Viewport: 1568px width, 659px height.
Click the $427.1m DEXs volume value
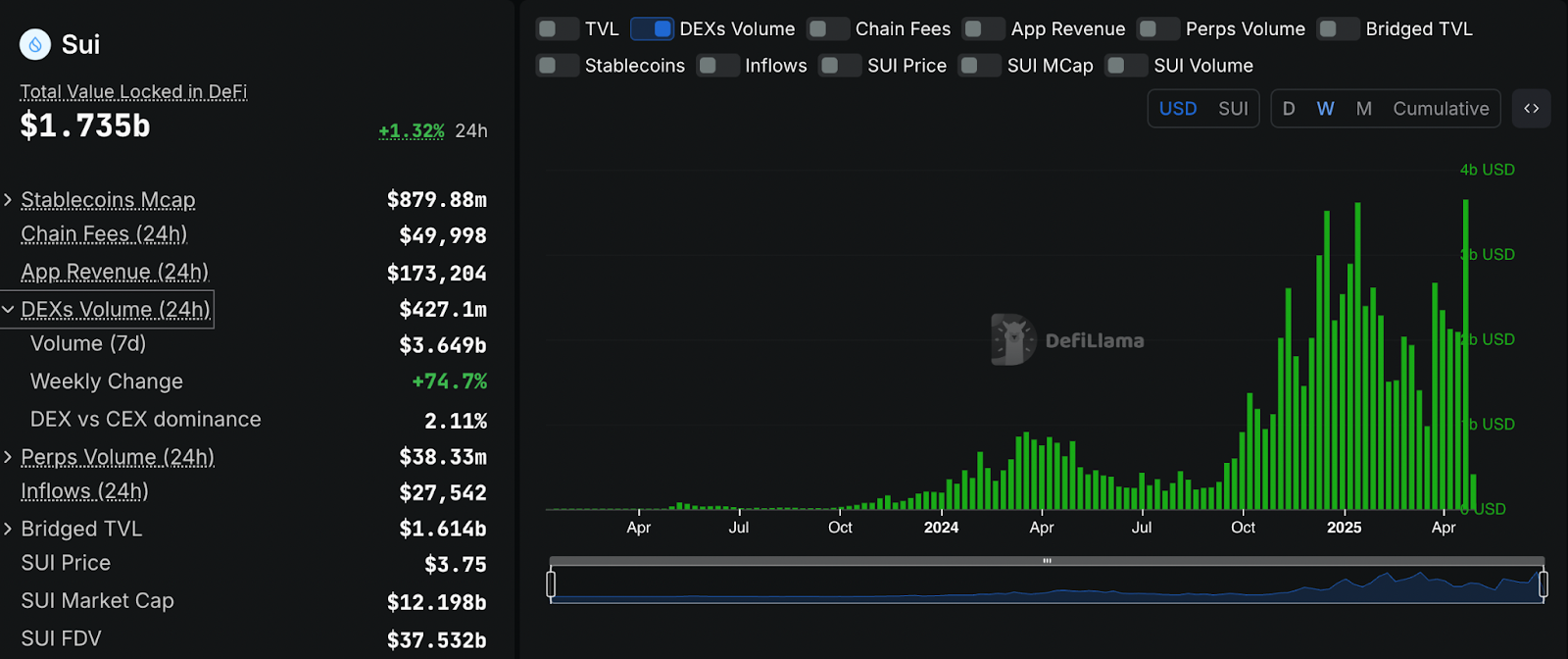tap(443, 310)
